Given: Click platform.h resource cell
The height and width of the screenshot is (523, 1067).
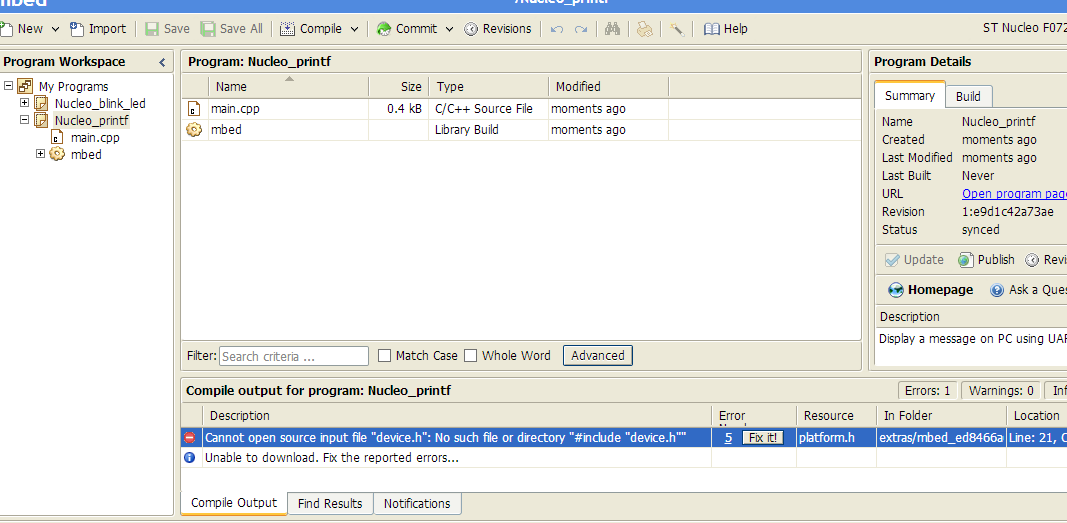Looking at the screenshot, I should point(836,437).
